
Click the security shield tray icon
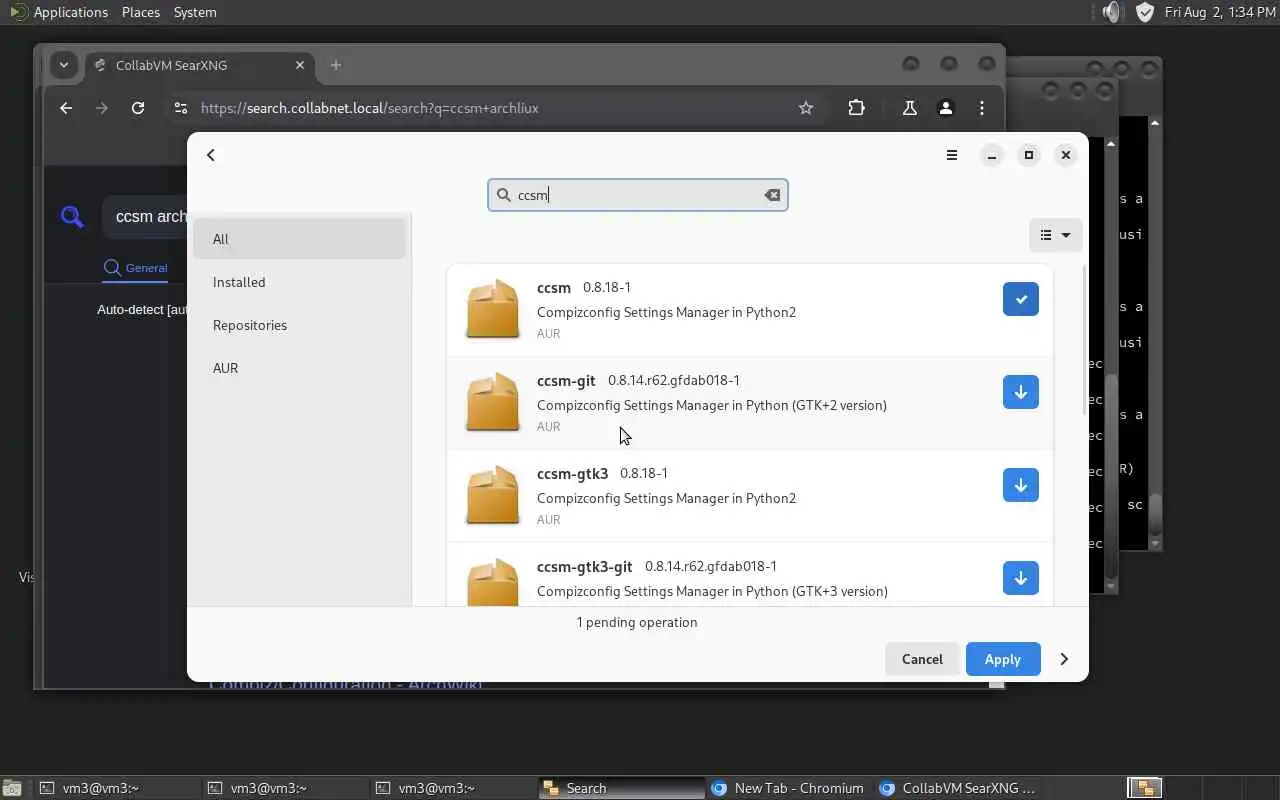(1145, 12)
